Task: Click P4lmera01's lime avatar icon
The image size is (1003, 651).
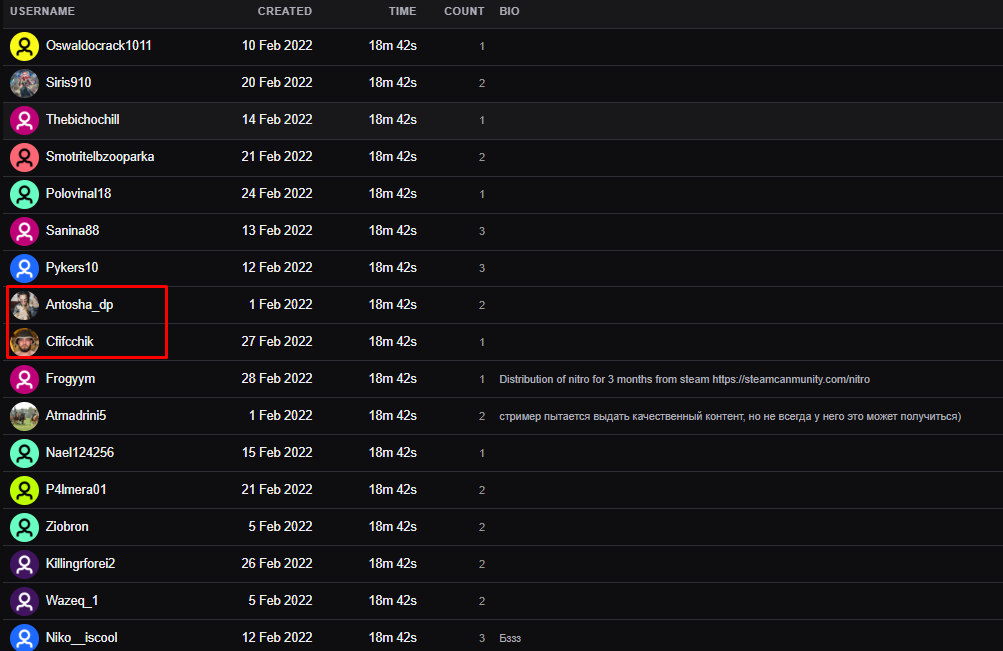Action: (24, 490)
